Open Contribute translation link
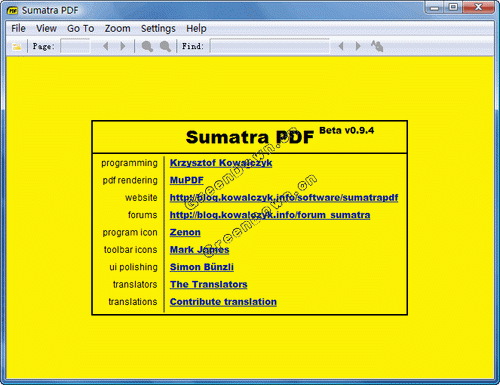This screenshot has height=385, width=500. 223,302
